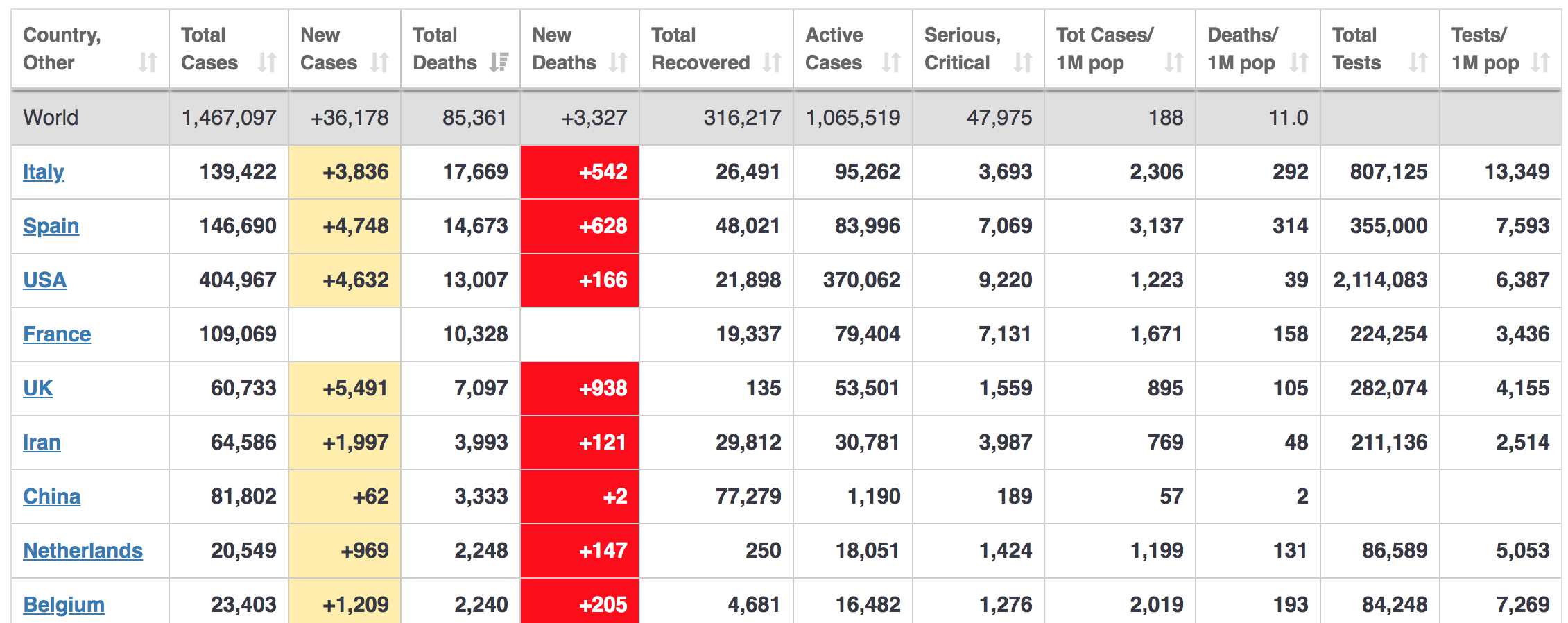Click the Total Cases header text
This screenshot has height=623, width=1568.
209,49
